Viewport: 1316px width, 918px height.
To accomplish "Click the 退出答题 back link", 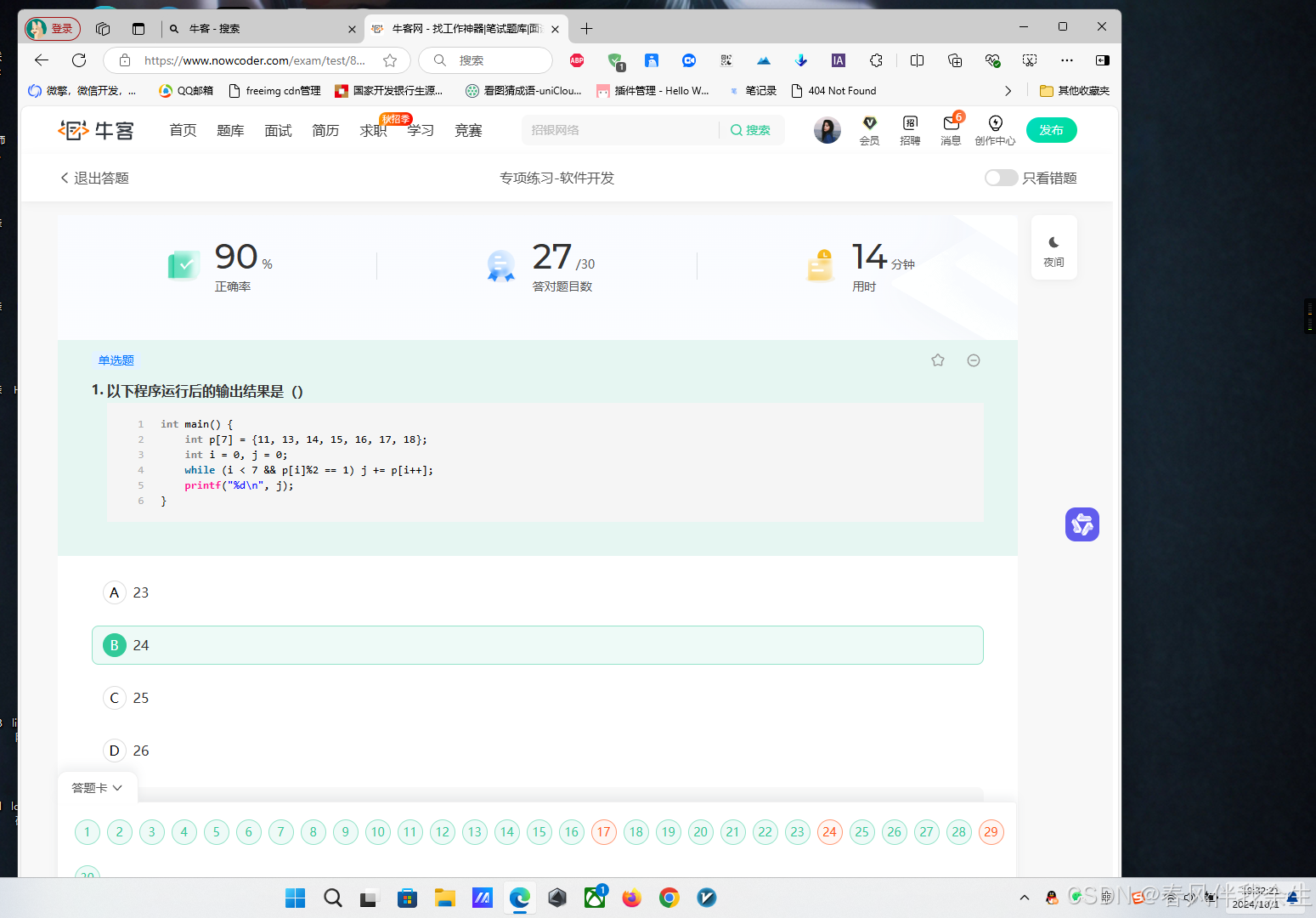I will pos(94,178).
